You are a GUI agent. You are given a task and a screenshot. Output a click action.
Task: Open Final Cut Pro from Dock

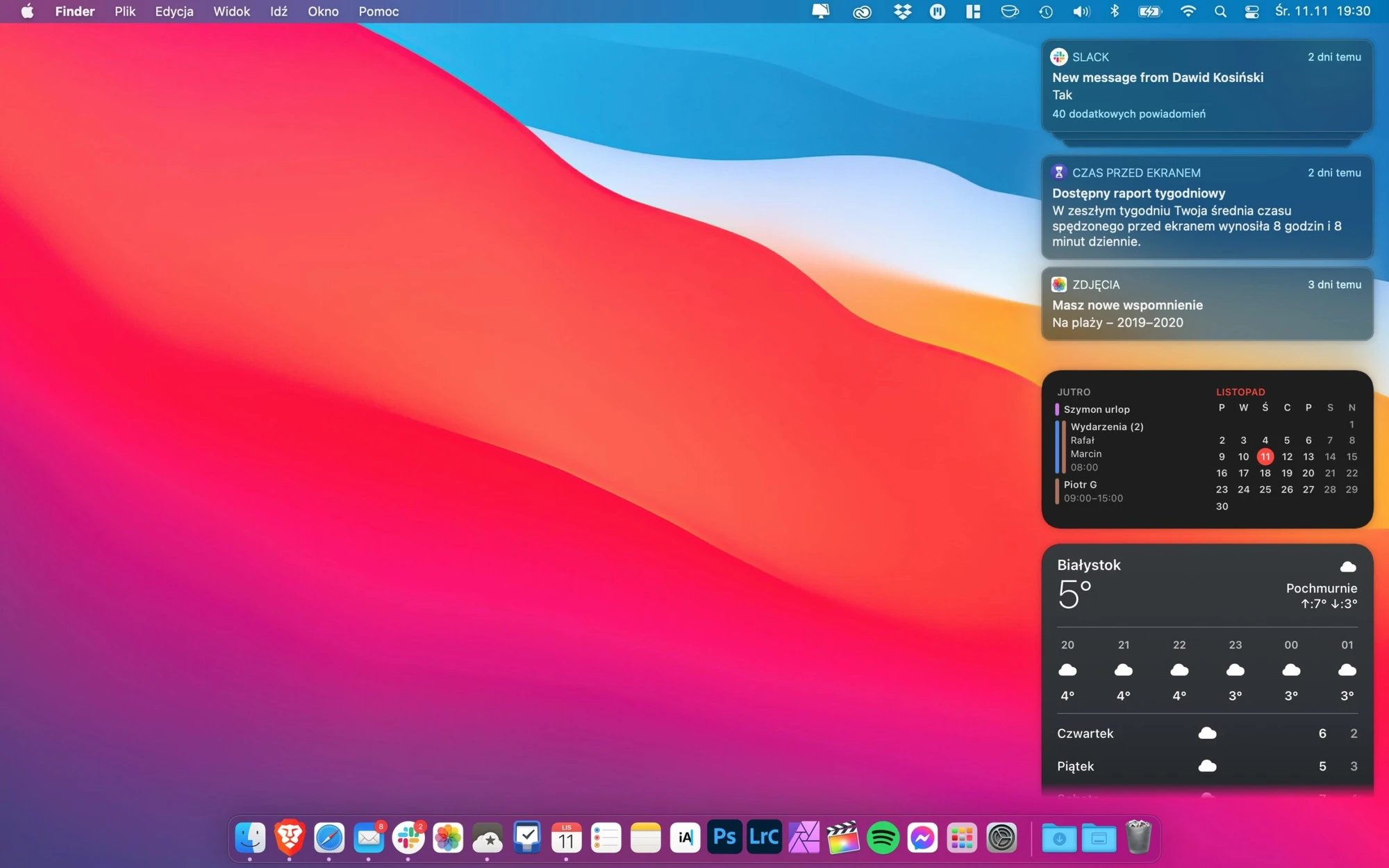tap(843, 837)
